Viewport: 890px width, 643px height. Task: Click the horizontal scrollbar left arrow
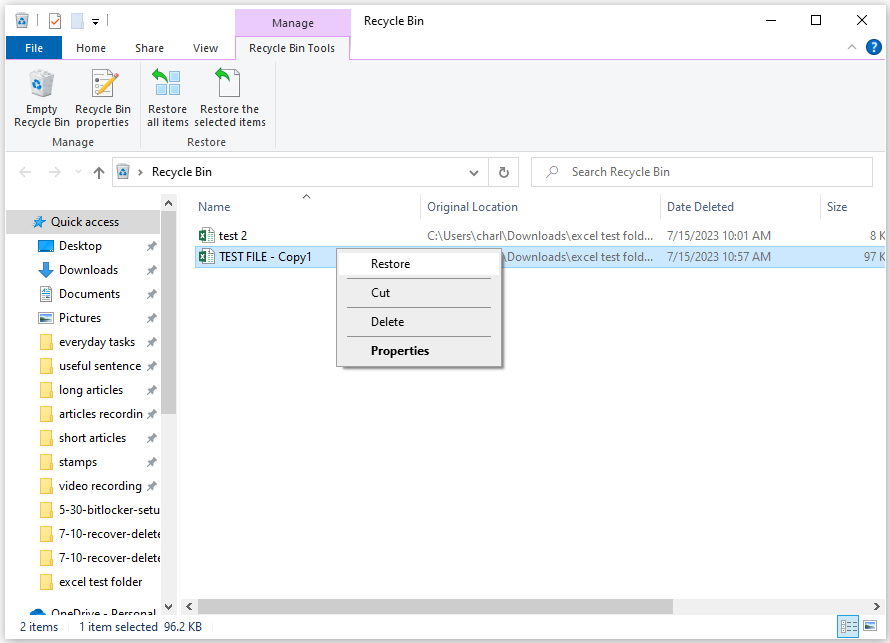click(x=189, y=606)
